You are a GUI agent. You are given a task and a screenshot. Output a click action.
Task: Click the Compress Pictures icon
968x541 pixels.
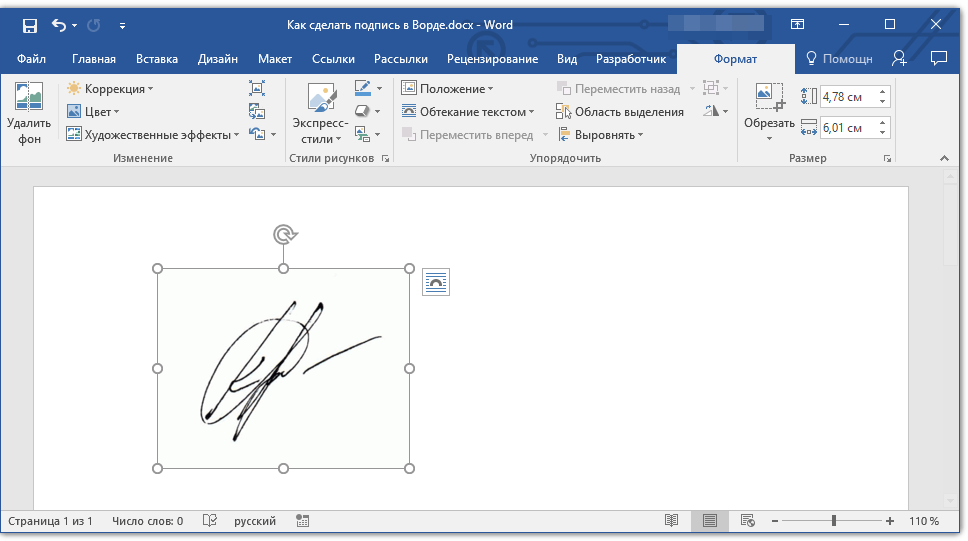click(257, 88)
